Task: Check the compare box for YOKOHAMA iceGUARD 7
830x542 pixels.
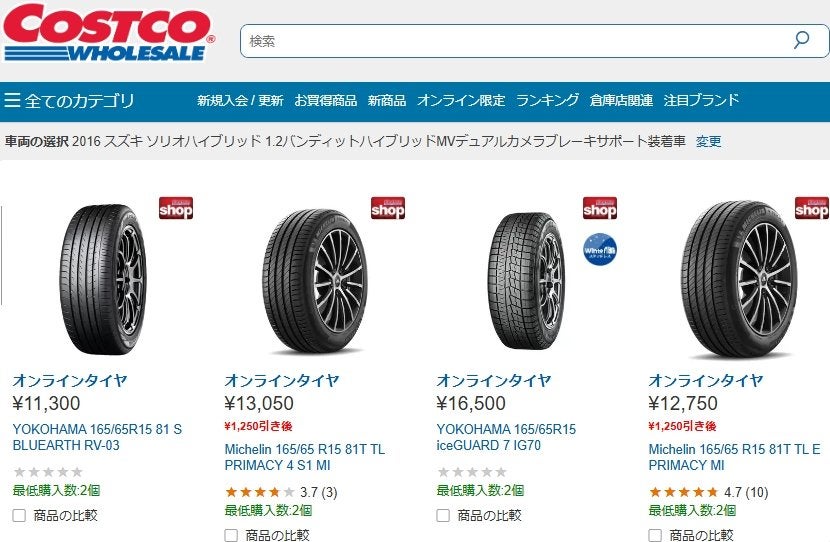Action: click(x=443, y=515)
